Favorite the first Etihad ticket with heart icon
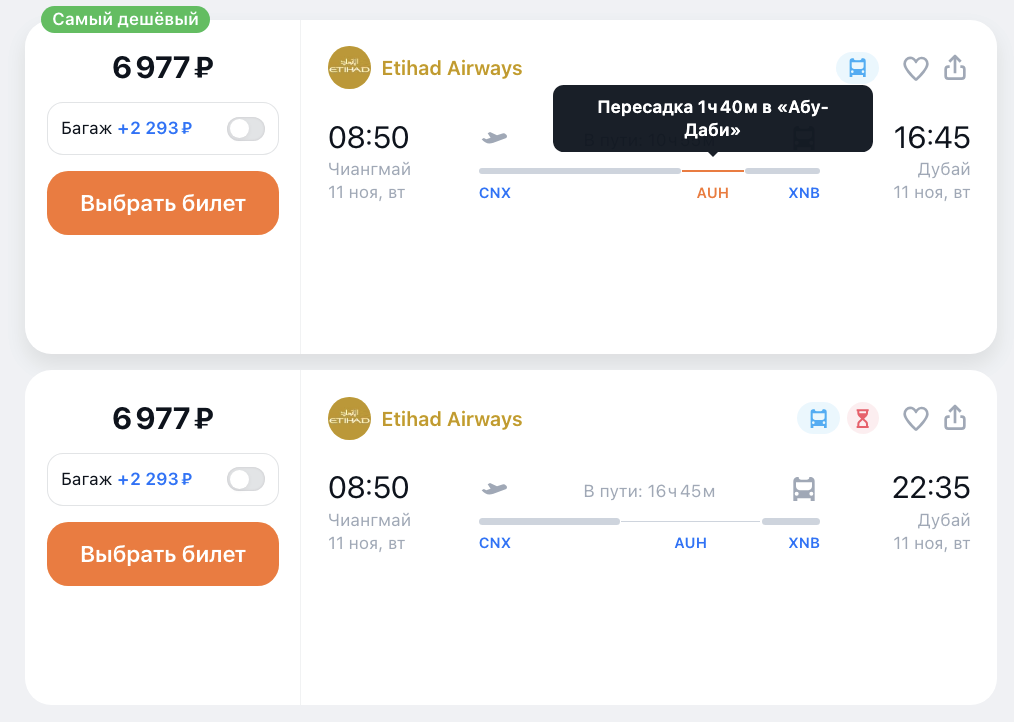 pos(916,68)
